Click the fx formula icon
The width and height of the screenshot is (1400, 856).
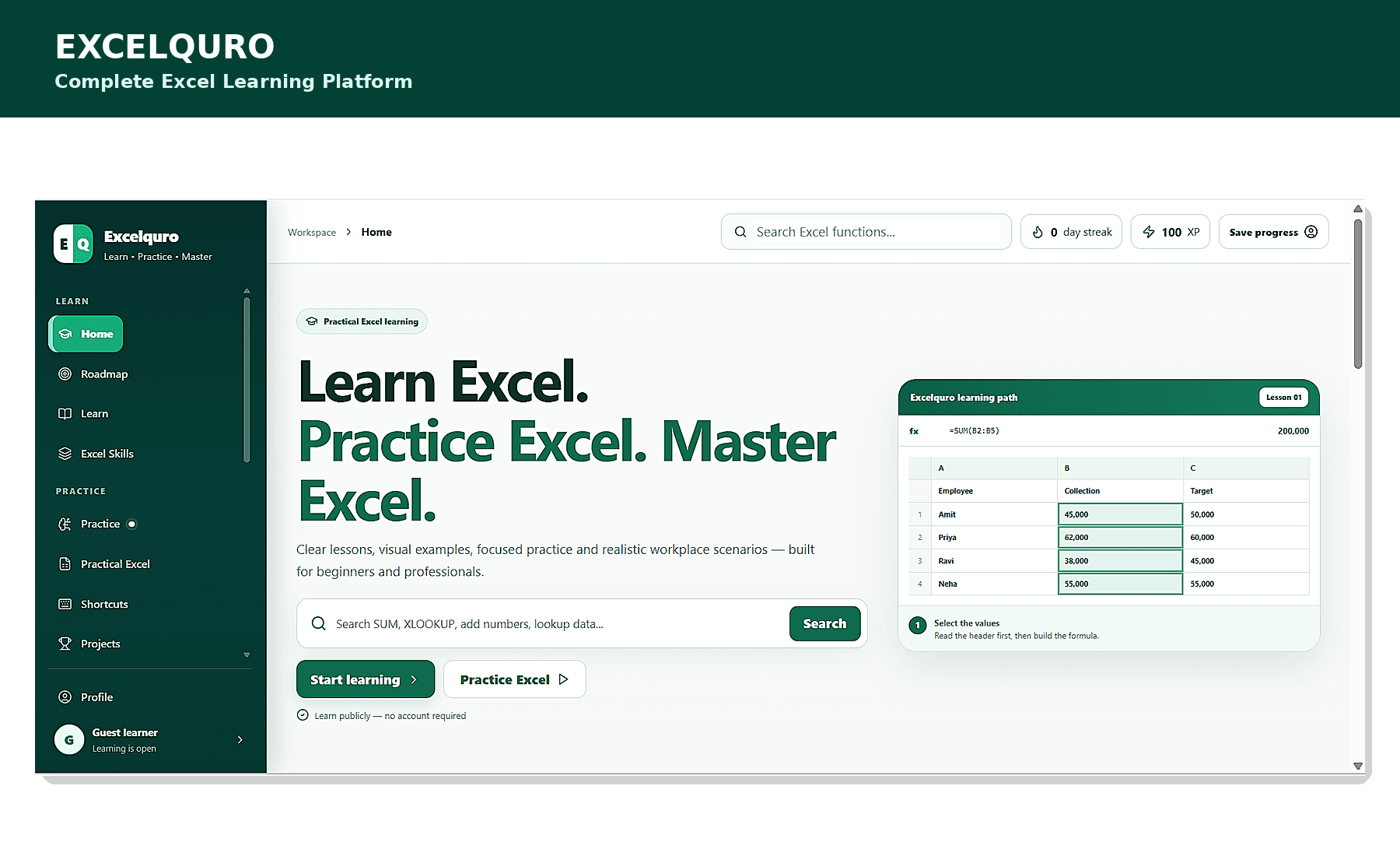coord(914,431)
